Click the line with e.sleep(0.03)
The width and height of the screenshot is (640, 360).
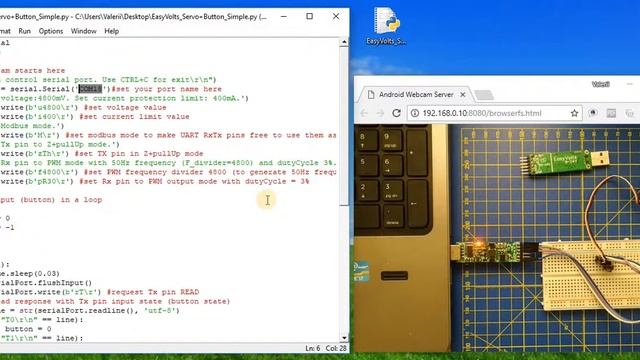(30, 273)
